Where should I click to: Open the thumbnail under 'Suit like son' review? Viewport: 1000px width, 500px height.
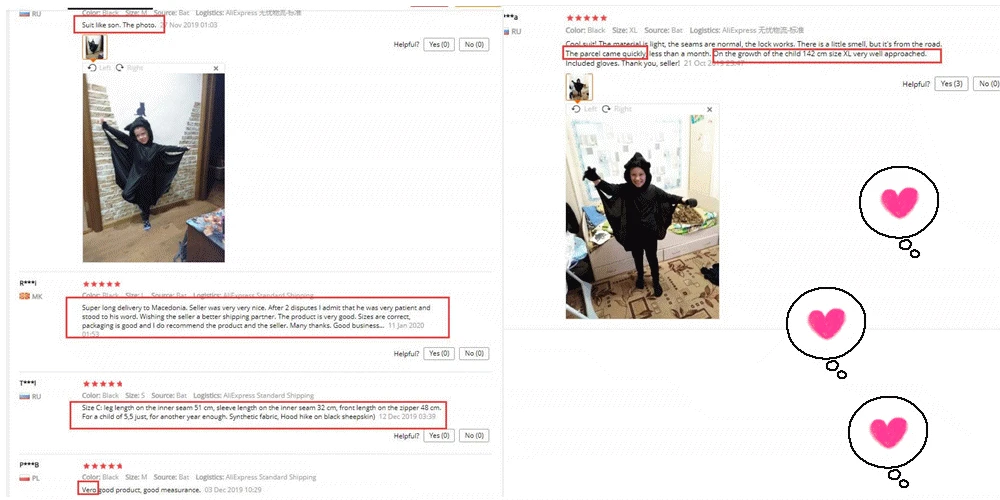tap(95, 47)
